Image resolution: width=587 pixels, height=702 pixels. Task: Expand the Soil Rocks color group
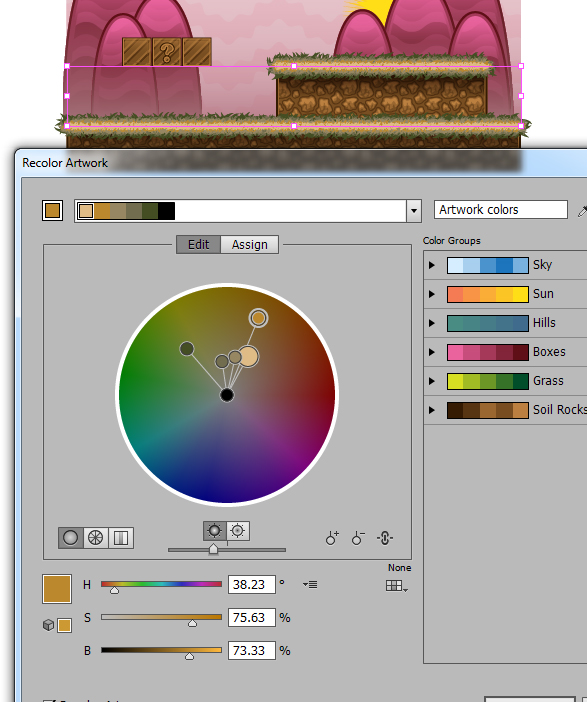coord(432,410)
